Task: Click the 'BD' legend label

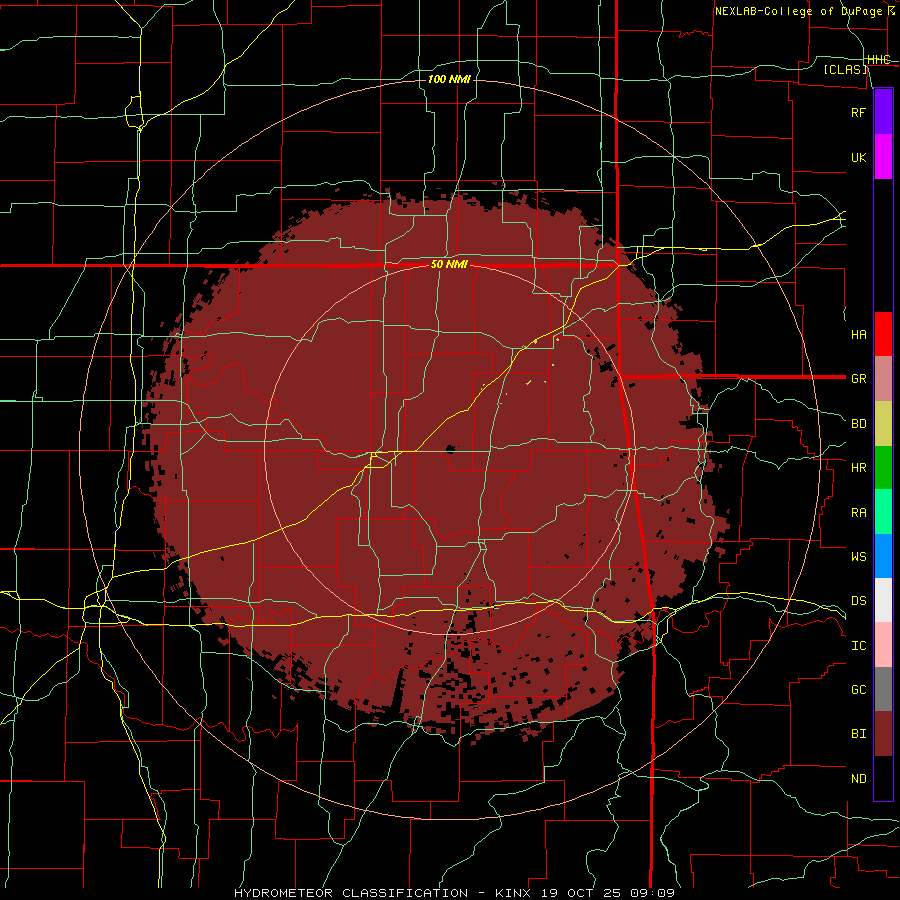Action: pos(859,424)
